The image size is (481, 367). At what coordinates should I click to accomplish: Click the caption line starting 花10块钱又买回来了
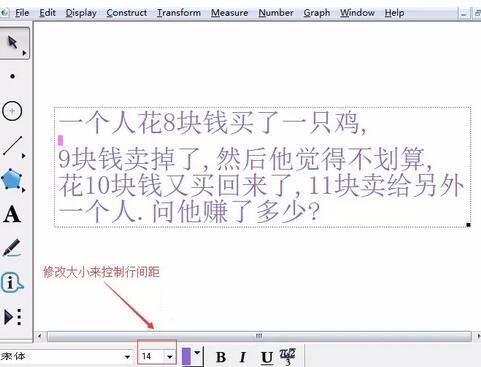coord(261,185)
